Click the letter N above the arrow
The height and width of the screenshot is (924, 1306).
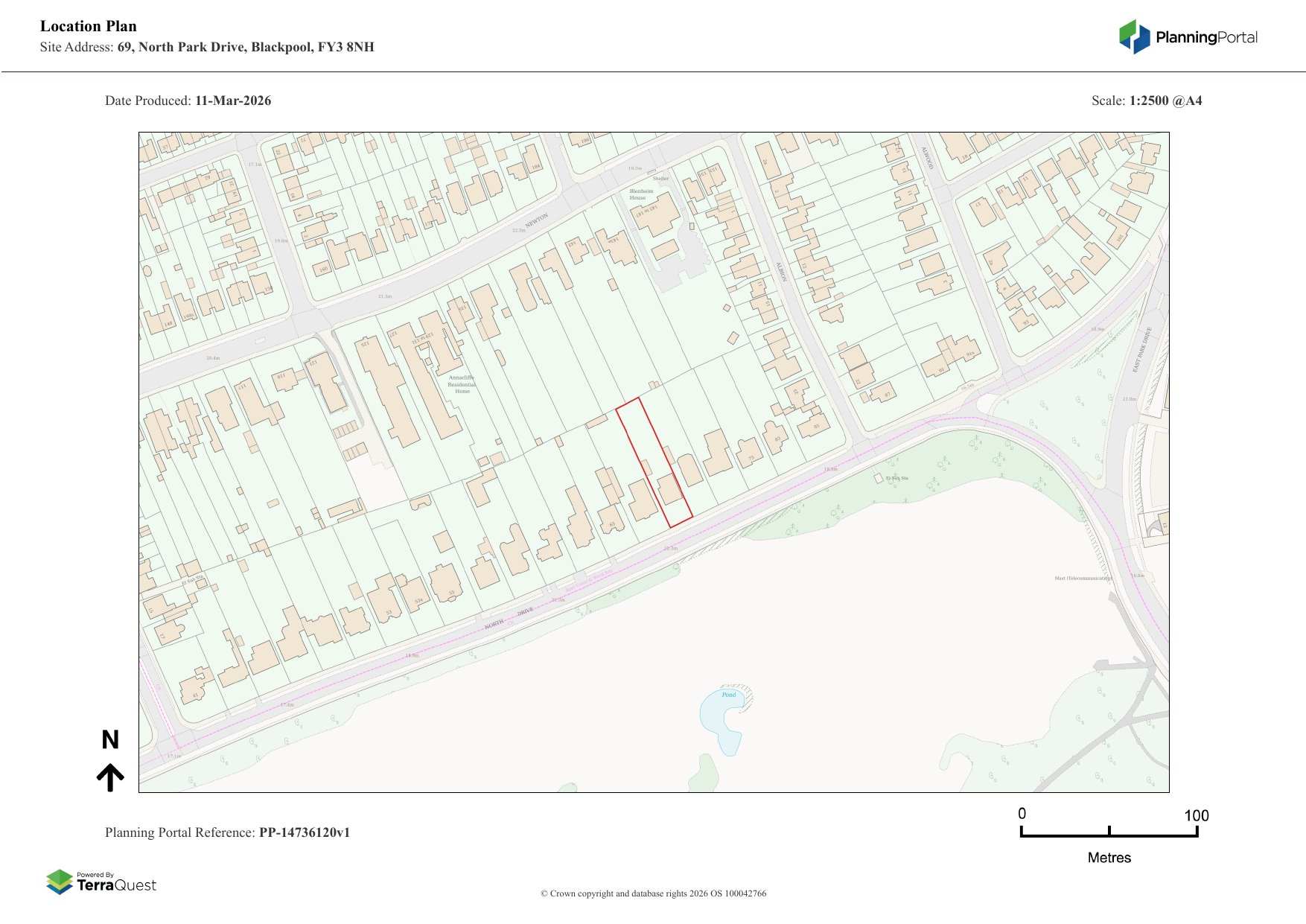(x=110, y=740)
